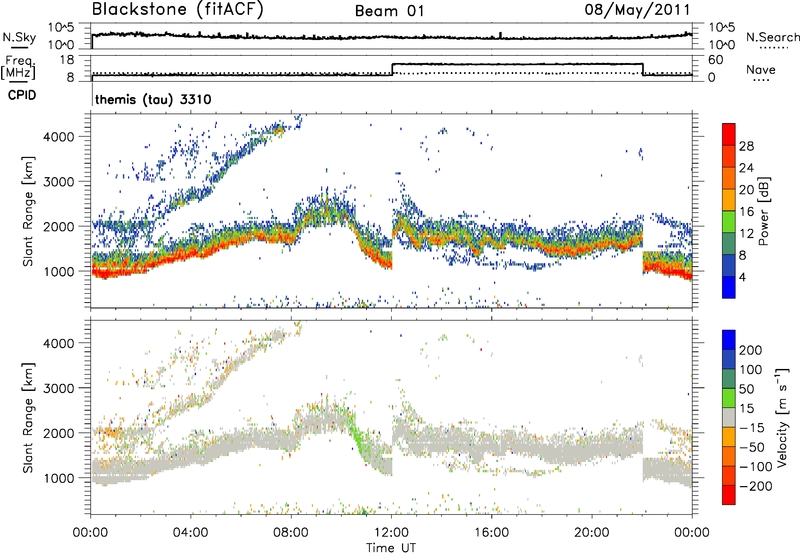
Task: Click the '18' frequency axis tick
Action: pos(66,60)
